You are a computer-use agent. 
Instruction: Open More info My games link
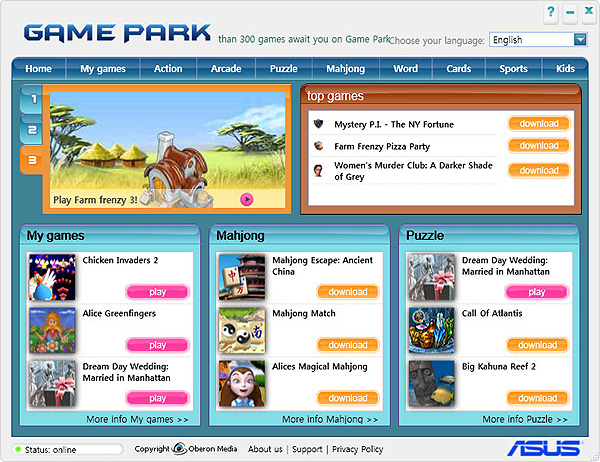[137, 420]
